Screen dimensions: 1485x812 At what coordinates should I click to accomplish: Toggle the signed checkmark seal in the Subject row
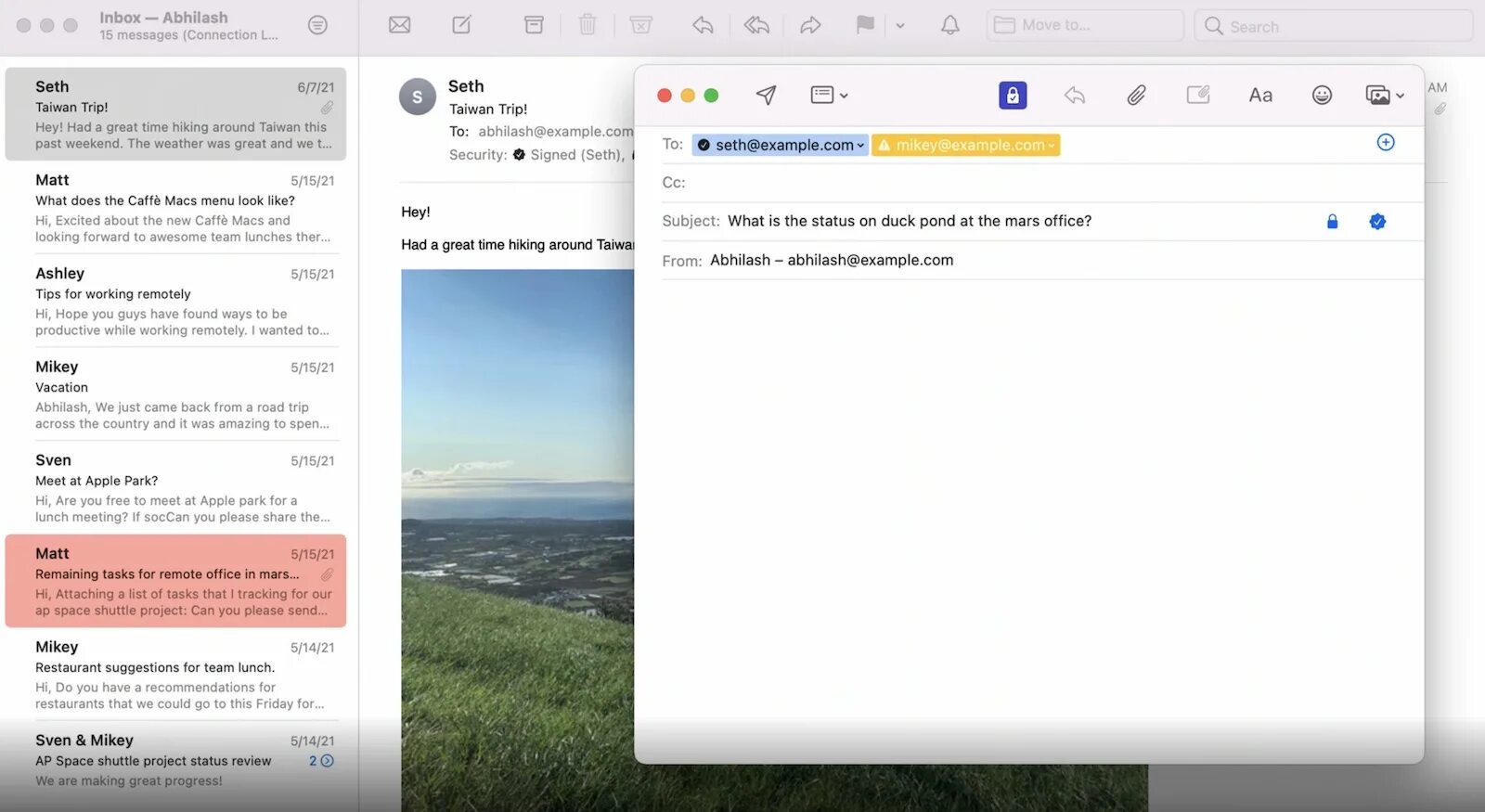(1377, 221)
